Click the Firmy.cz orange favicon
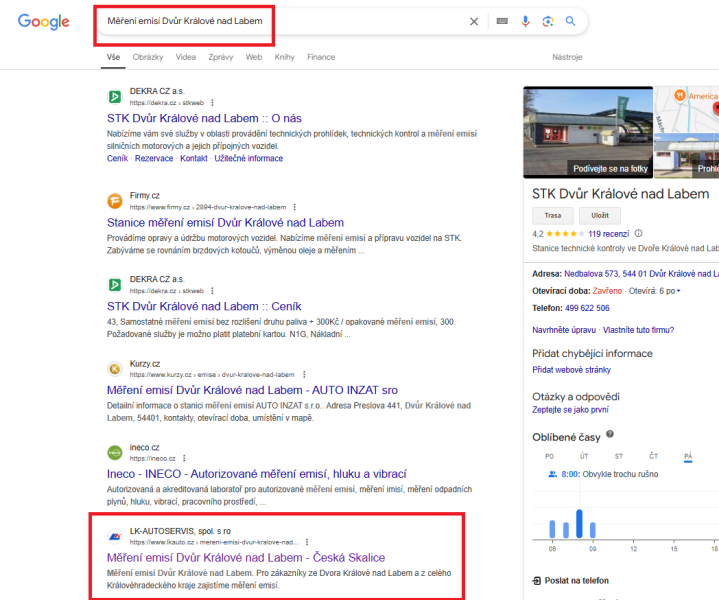 click(115, 201)
